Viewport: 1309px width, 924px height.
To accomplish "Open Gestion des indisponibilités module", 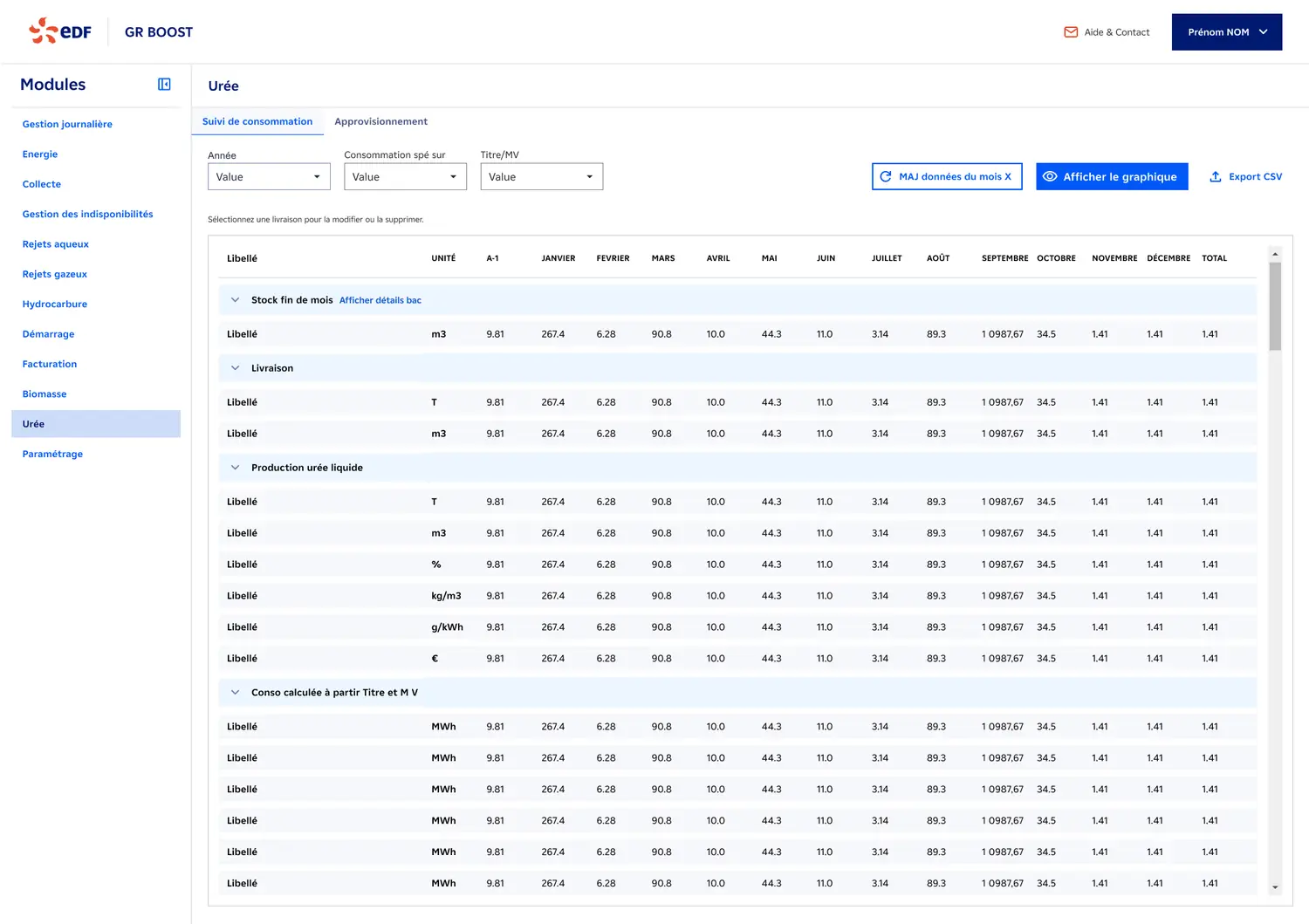I will [x=87, y=214].
